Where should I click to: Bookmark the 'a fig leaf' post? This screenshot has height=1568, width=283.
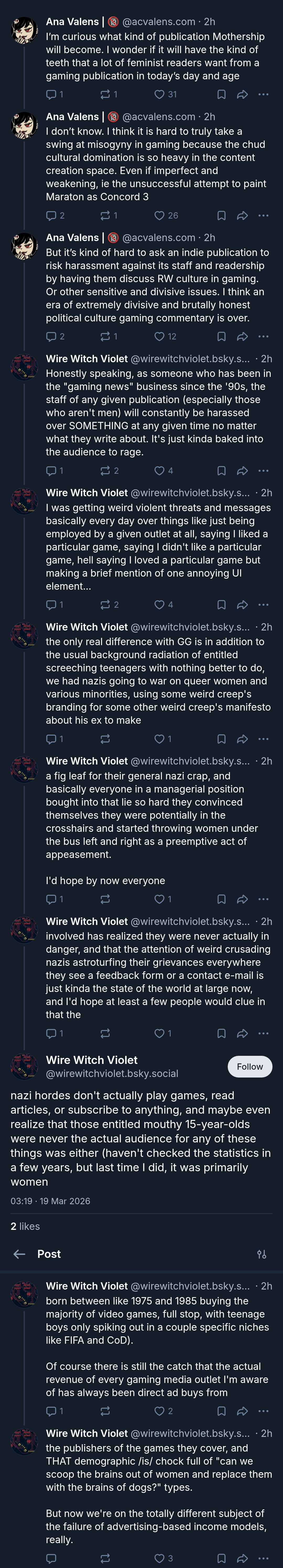coord(221,899)
